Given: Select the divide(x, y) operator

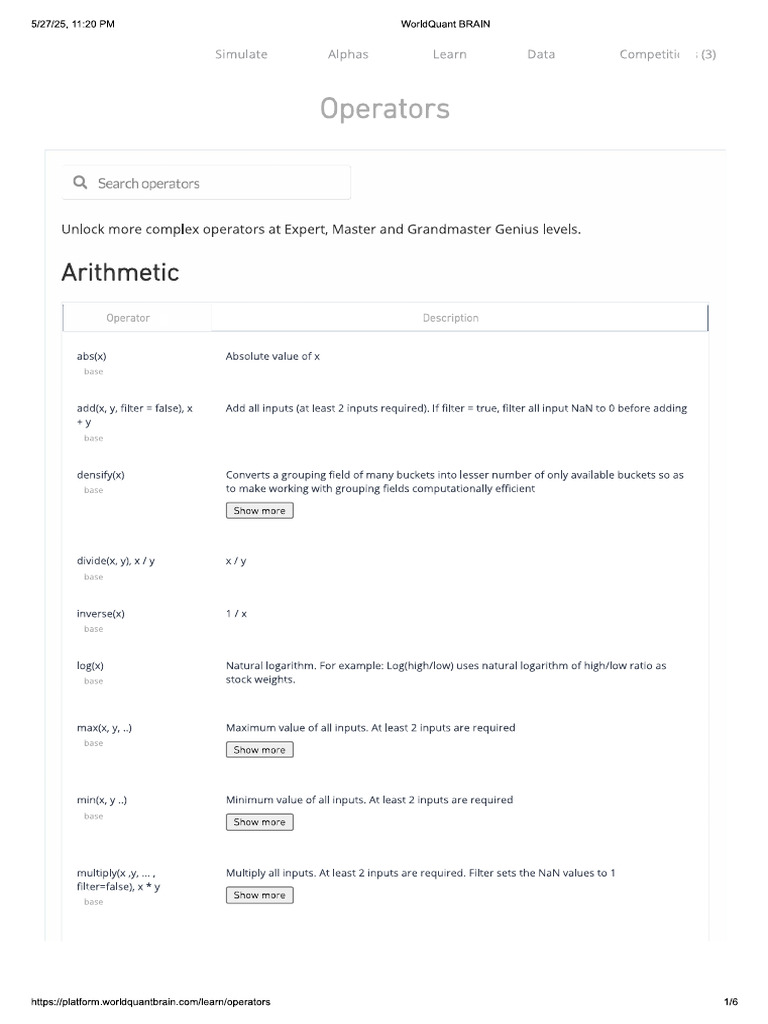Looking at the screenshot, I should point(115,561).
